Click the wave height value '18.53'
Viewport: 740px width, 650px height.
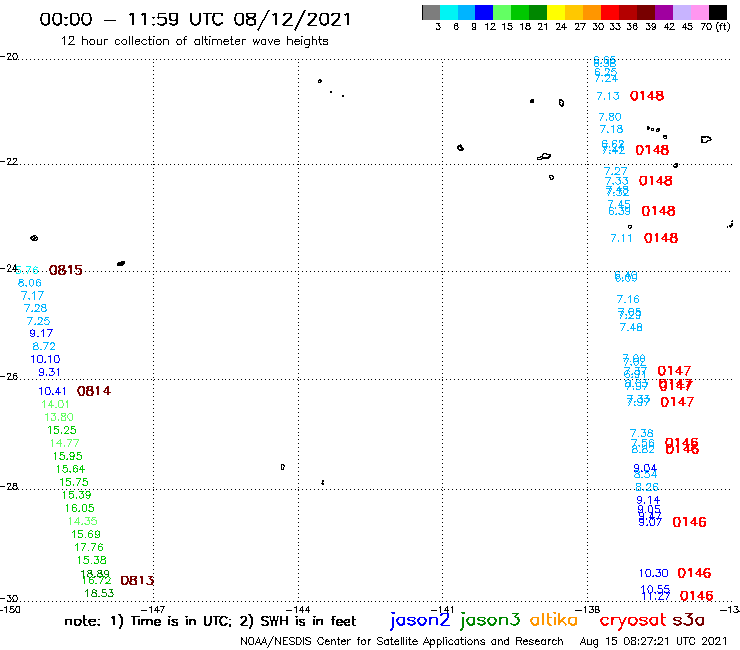coord(99,593)
